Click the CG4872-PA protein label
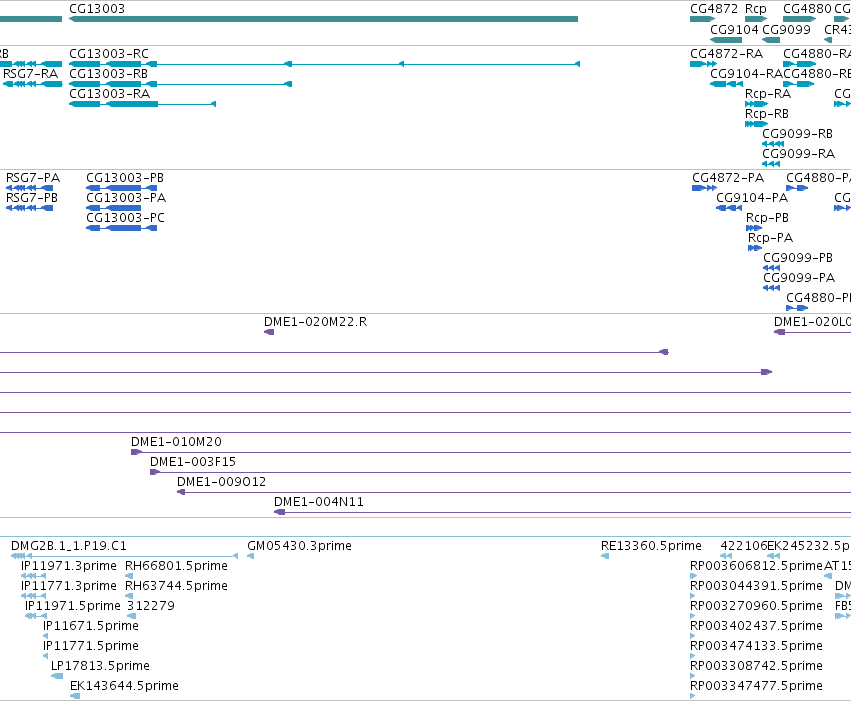851x701 pixels. tap(728, 178)
